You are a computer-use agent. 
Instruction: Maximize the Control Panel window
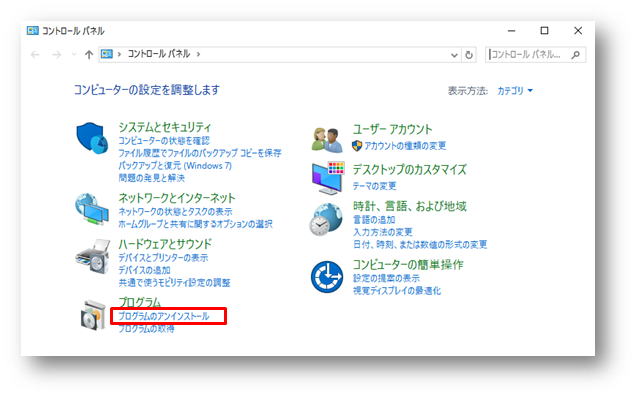point(544,31)
